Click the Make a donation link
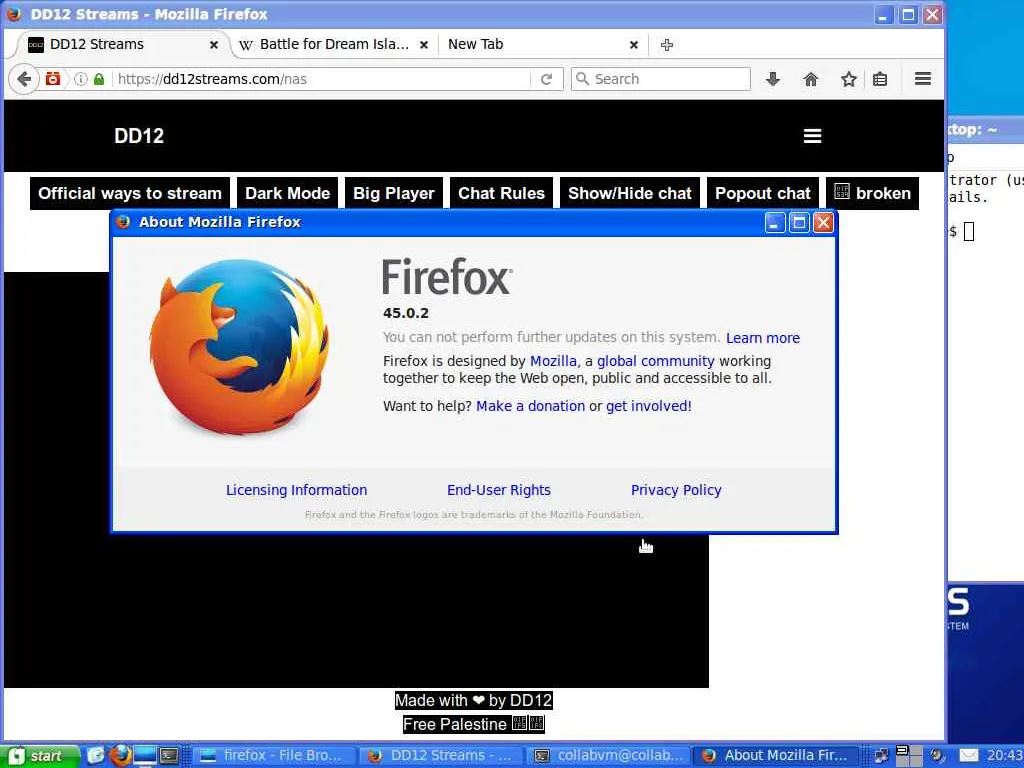 pos(530,406)
